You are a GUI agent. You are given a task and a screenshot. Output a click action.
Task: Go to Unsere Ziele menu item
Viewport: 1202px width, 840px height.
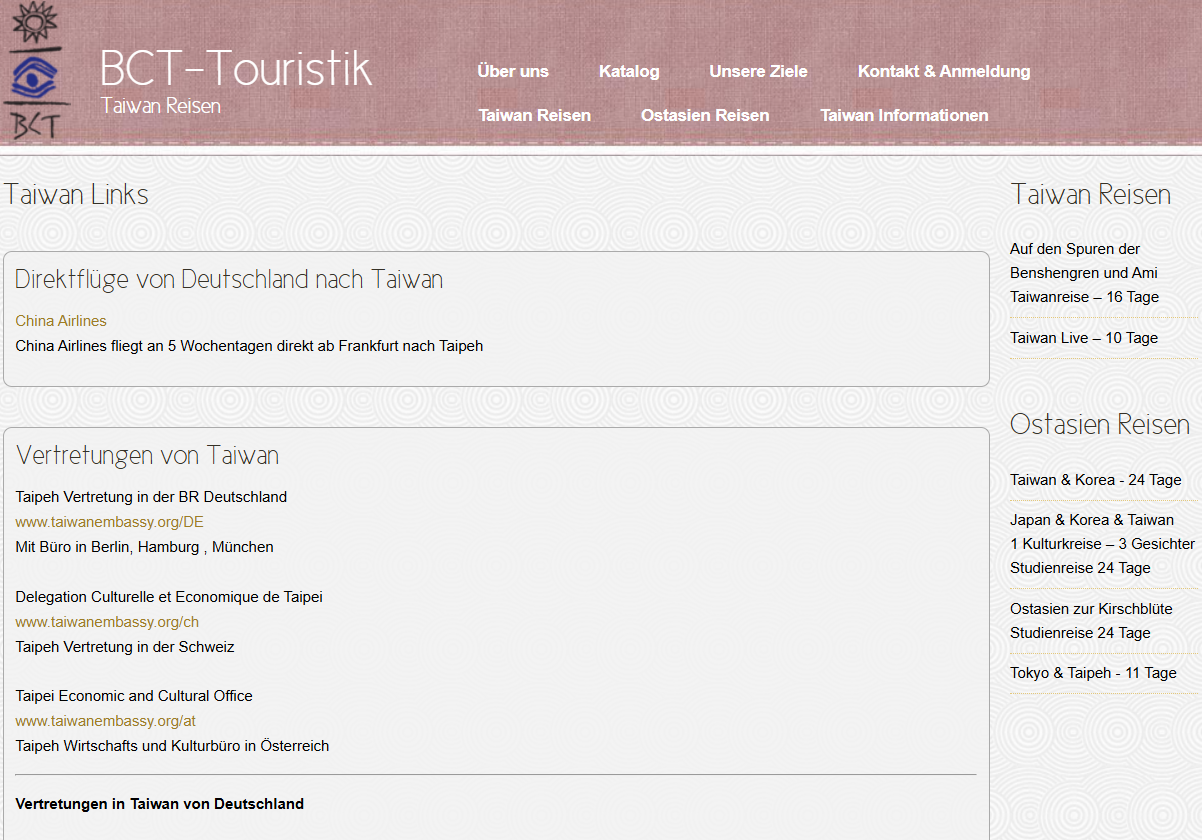758,71
